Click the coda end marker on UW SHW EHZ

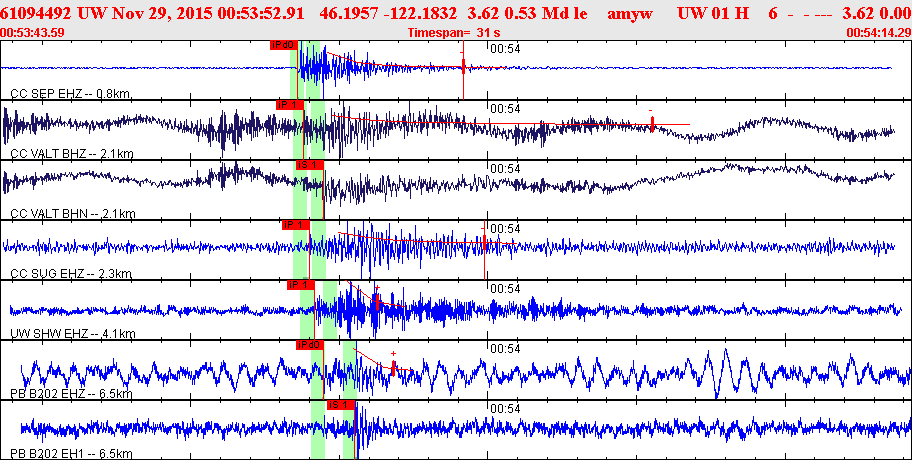click(x=377, y=302)
